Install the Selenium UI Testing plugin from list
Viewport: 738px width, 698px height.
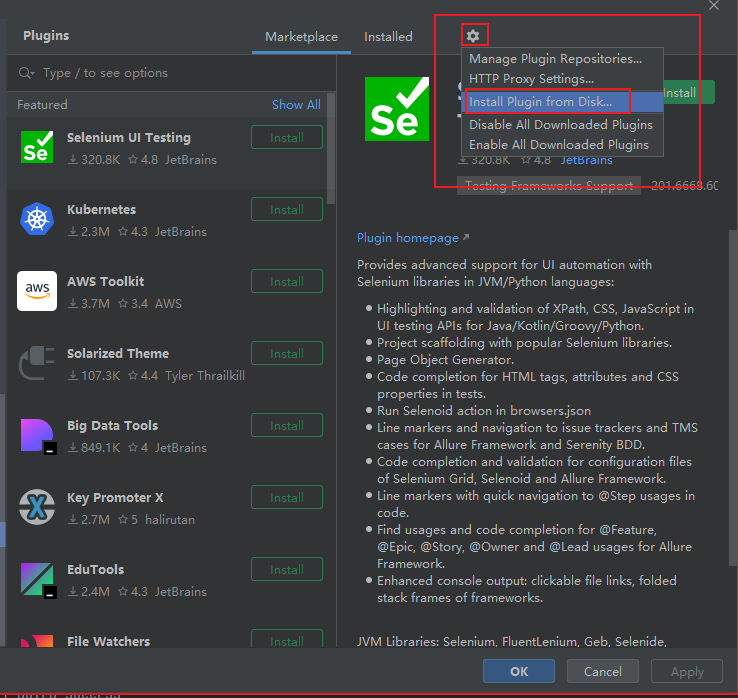point(287,137)
